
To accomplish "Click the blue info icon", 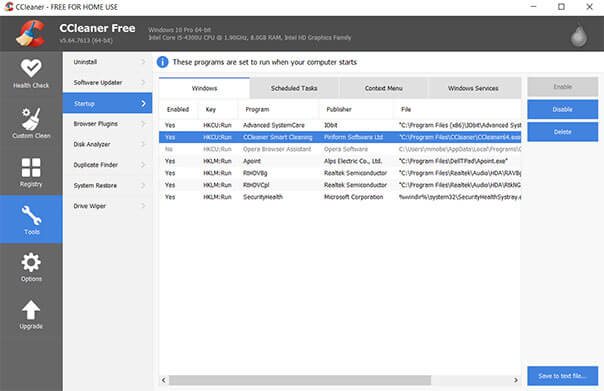I will click(163, 62).
